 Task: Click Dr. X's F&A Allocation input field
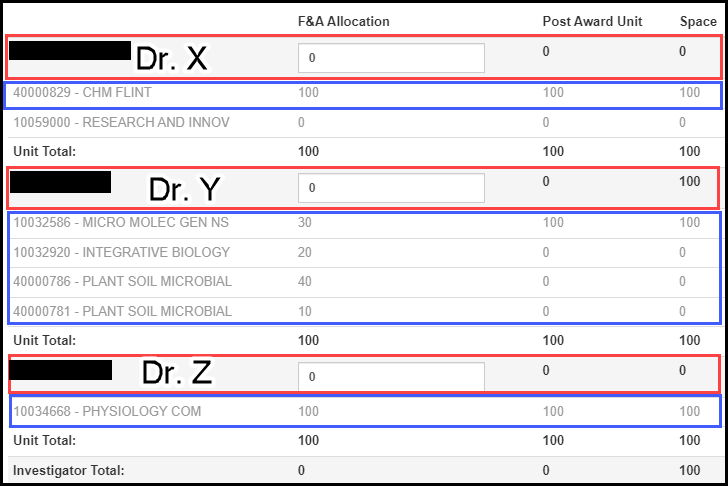click(391, 58)
